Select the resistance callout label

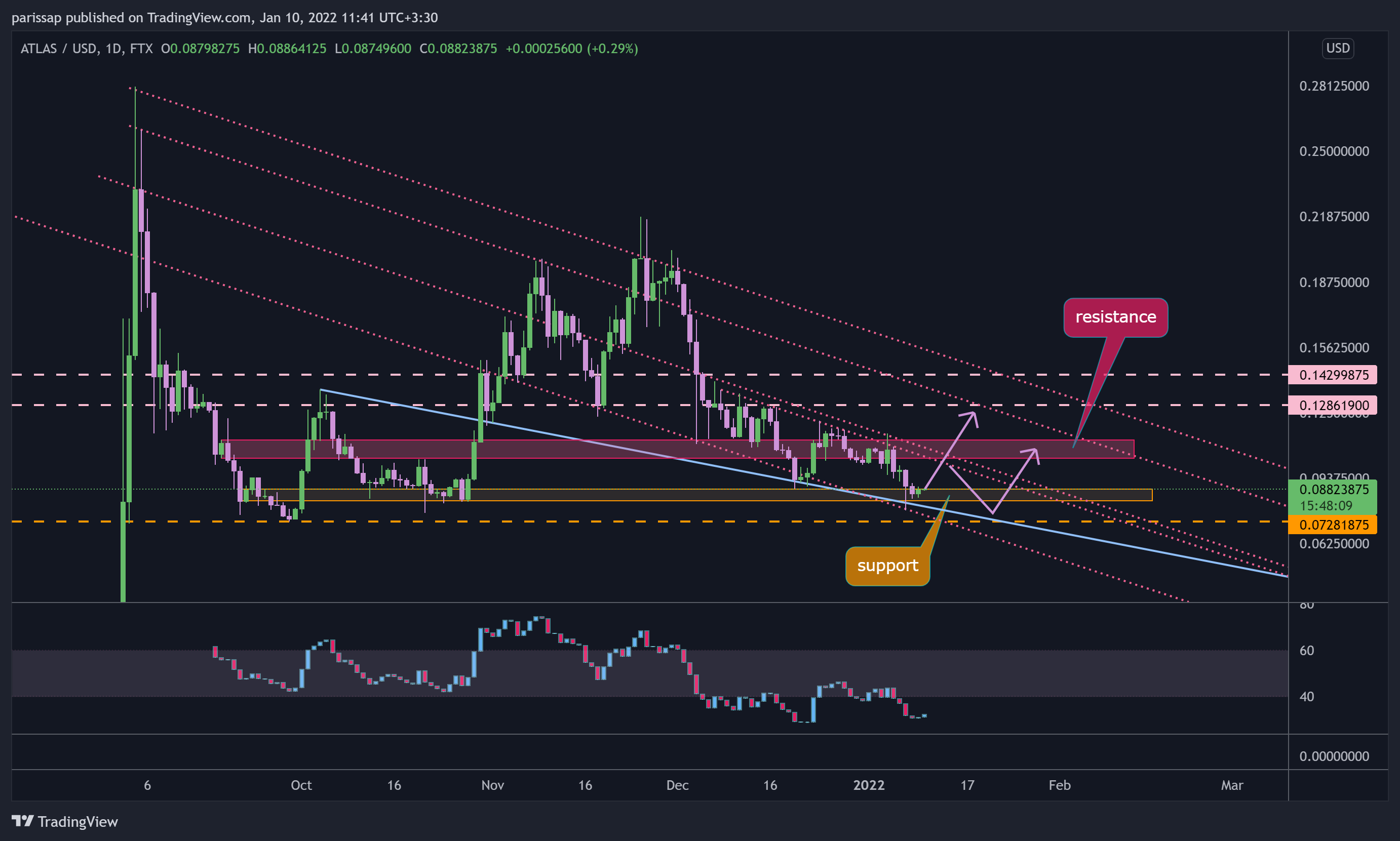(1115, 317)
